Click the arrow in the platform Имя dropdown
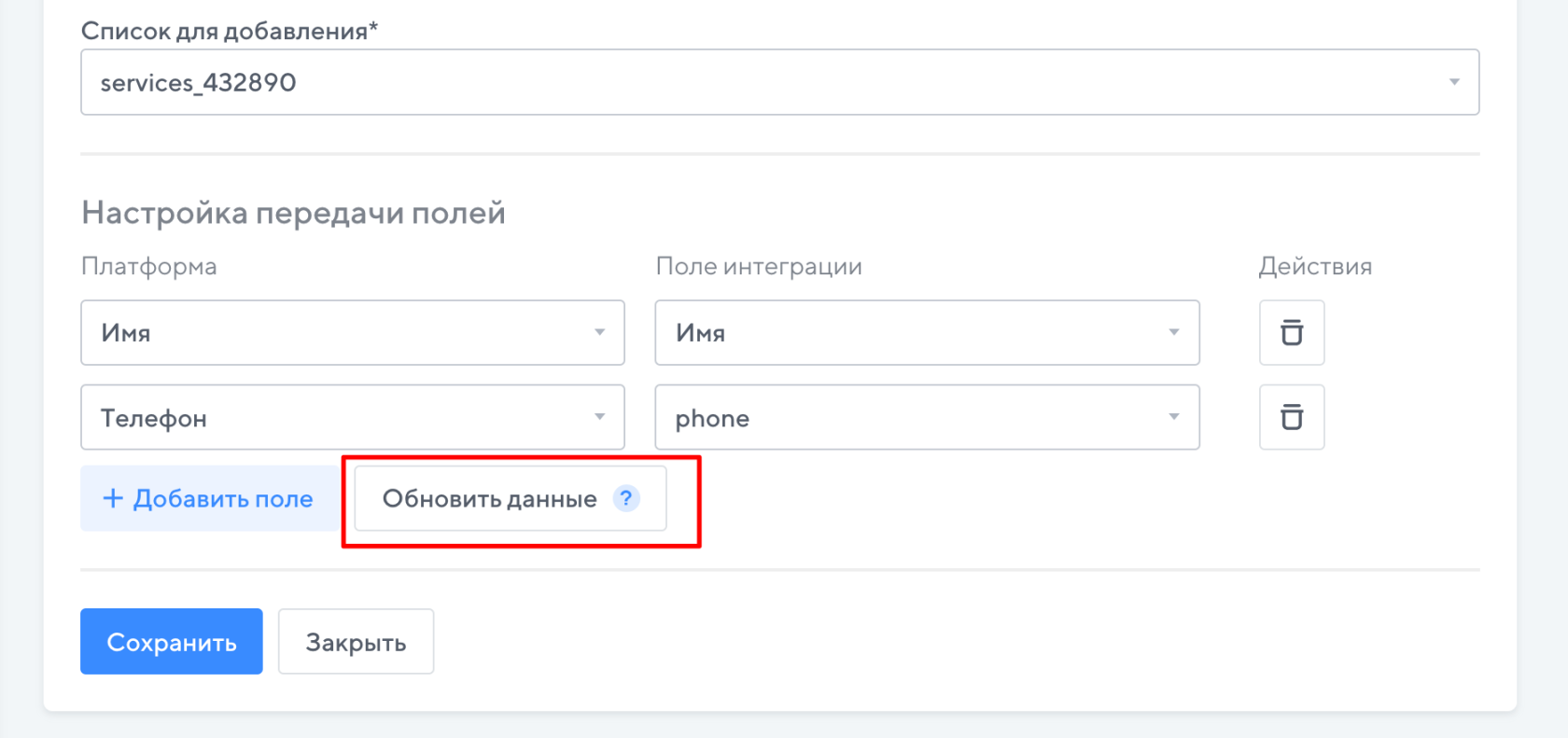The image size is (1568, 738). 599,332
